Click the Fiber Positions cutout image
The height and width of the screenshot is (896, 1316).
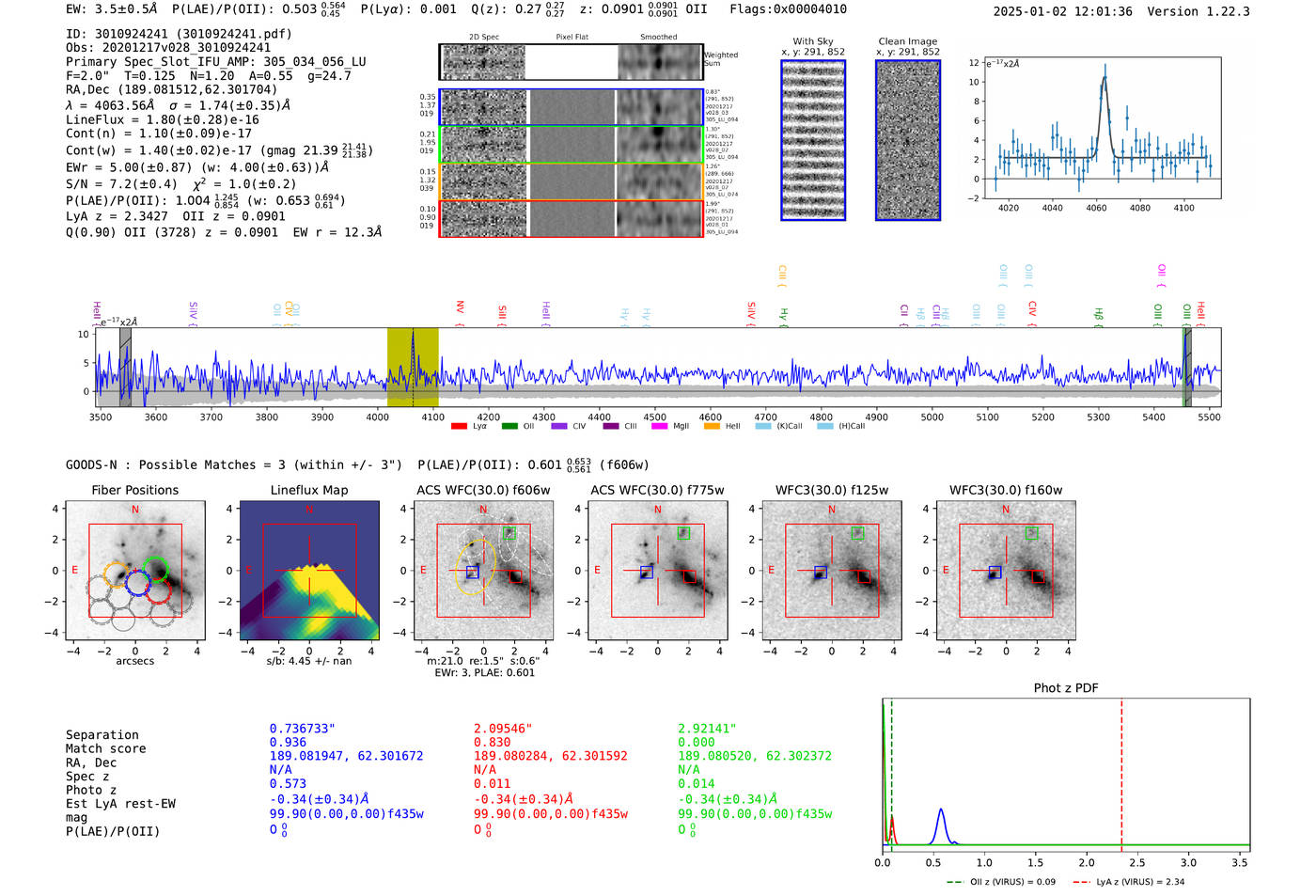[x=135, y=570]
